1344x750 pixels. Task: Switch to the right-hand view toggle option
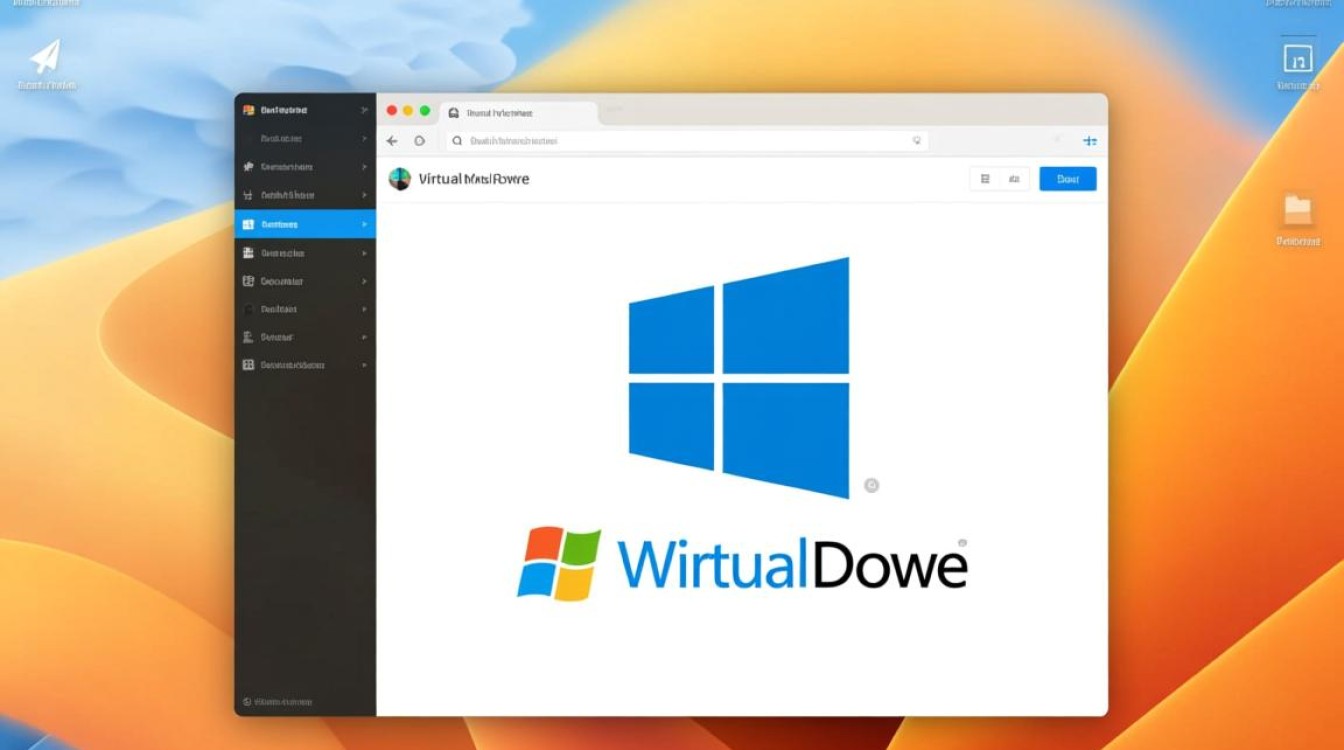[1014, 179]
